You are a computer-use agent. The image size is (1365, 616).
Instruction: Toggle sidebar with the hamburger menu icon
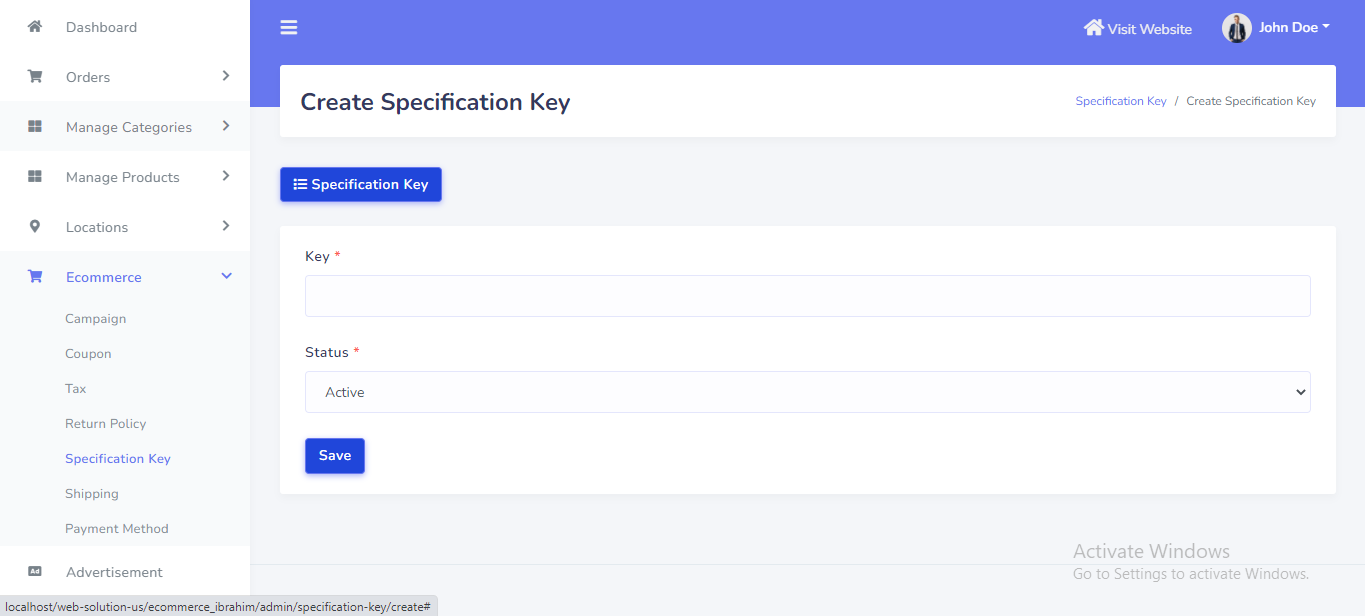tap(289, 28)
